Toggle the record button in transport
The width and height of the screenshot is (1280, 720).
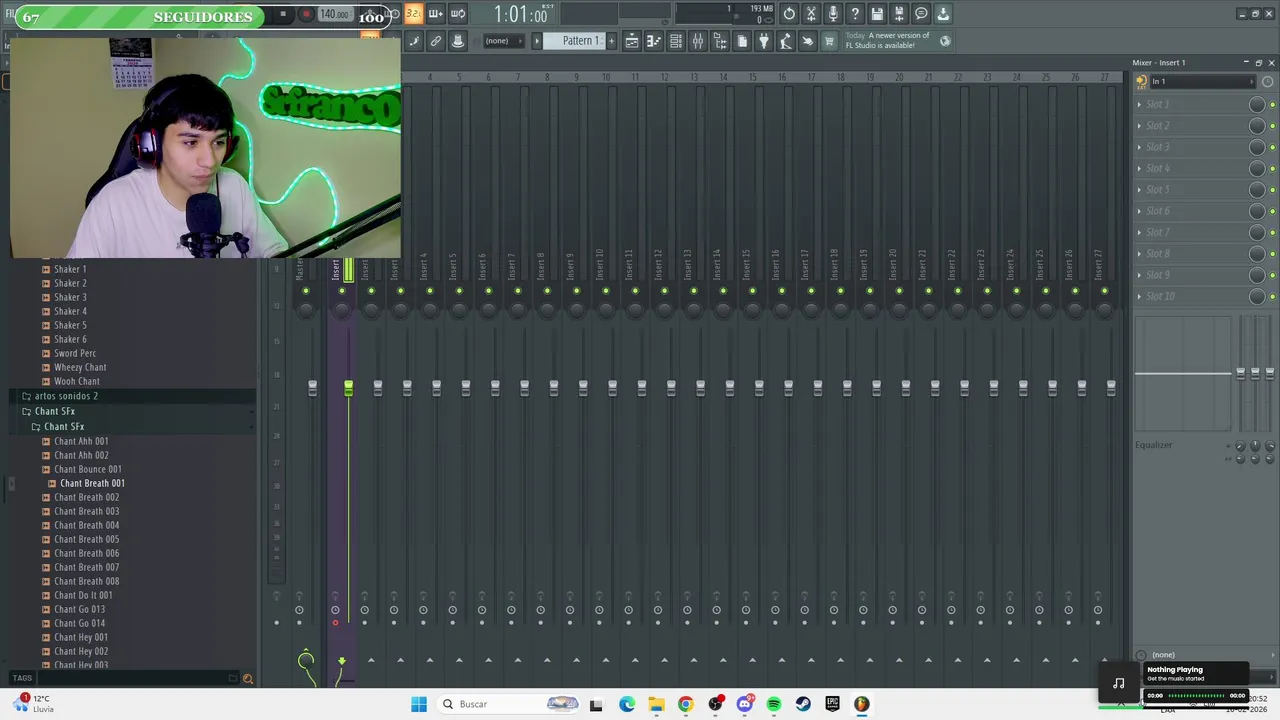[306, 14]
